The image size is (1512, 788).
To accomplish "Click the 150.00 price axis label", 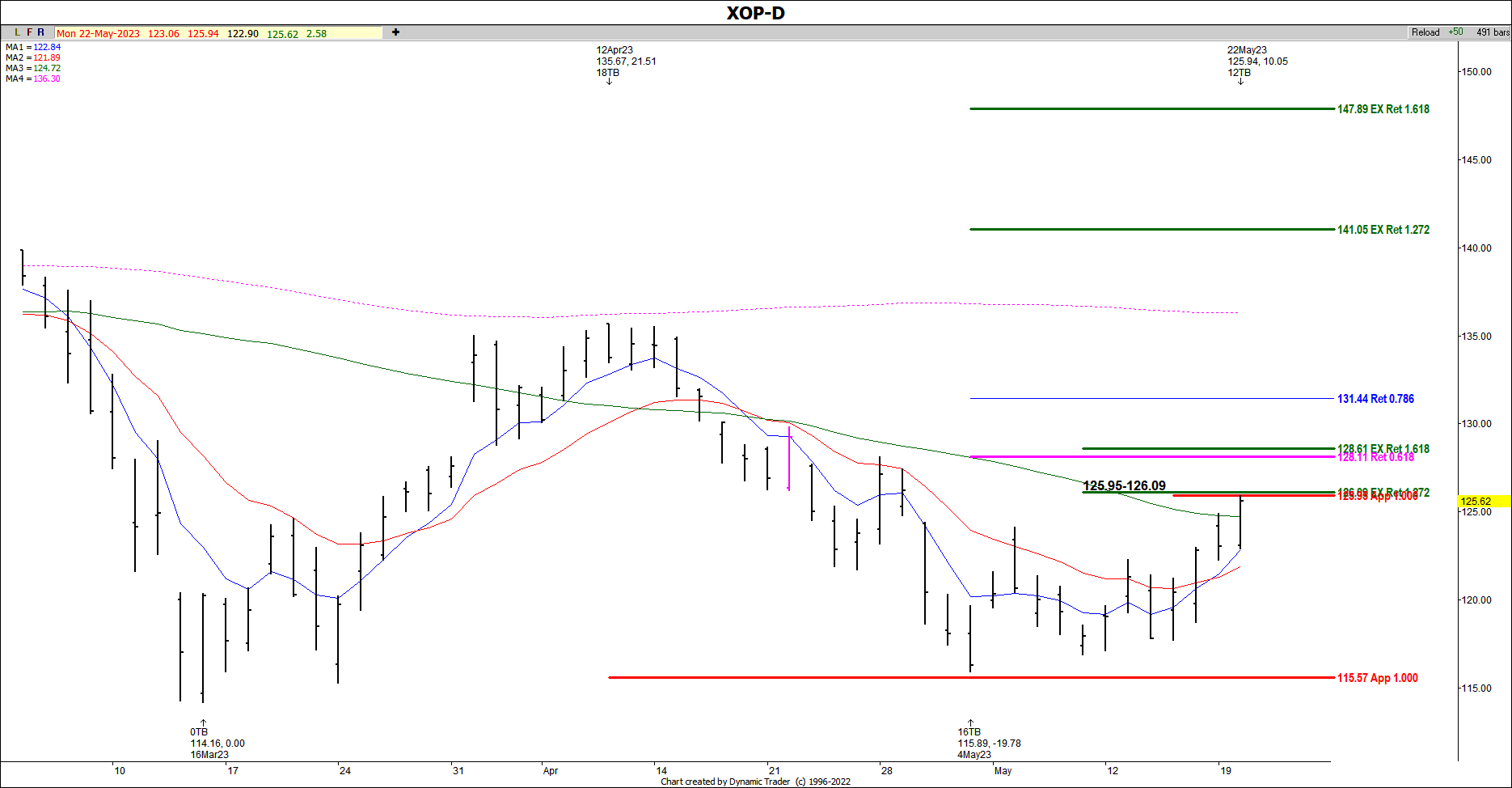I will pyautogui.click(x=1476, y=72).
